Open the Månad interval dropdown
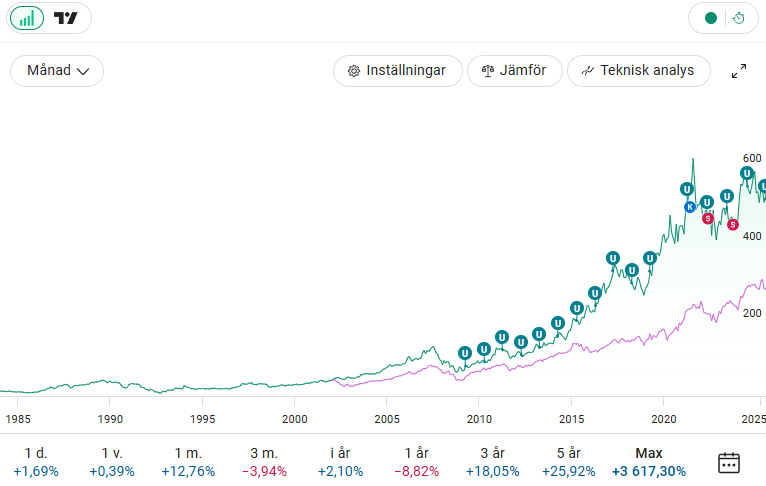 [x=57, y=71]
